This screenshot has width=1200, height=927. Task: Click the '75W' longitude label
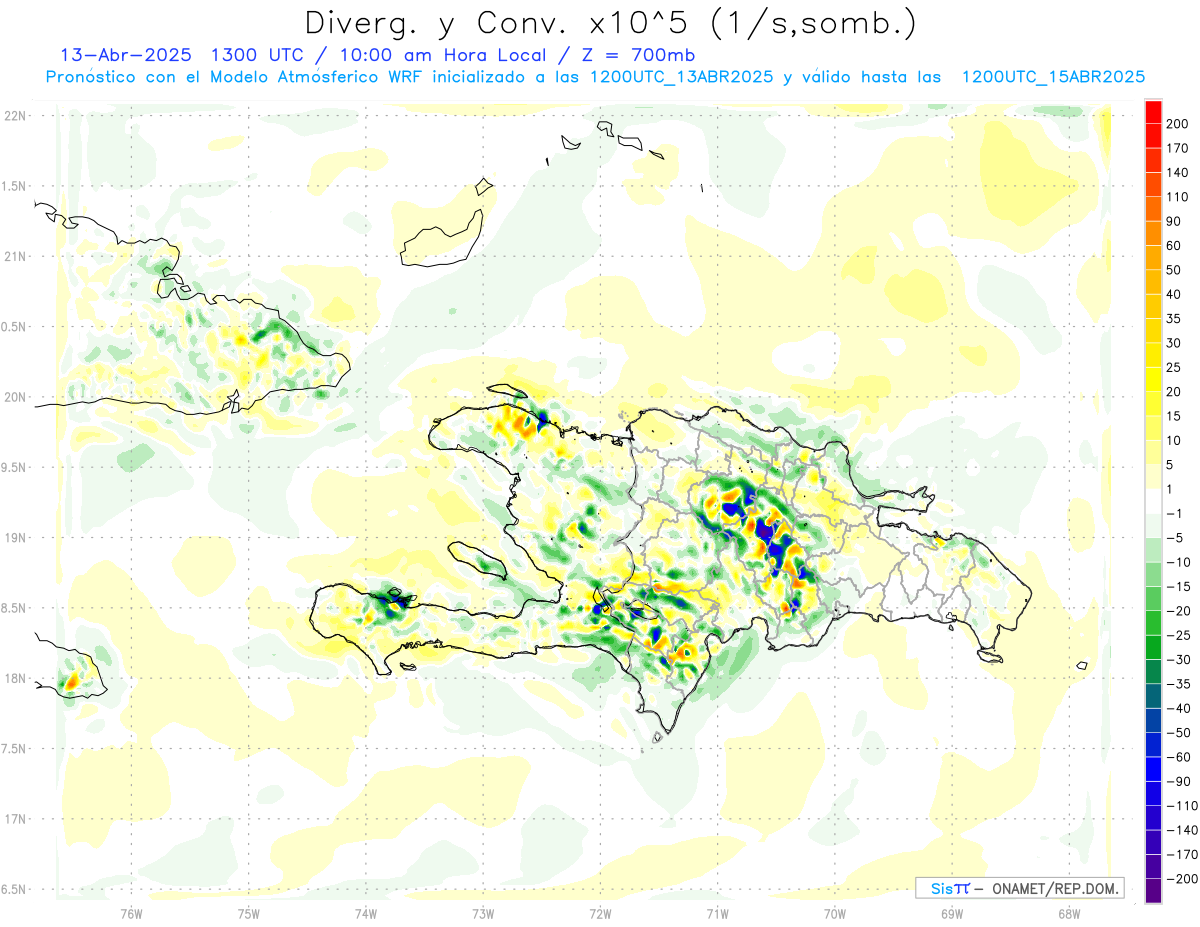click(249, 912)
